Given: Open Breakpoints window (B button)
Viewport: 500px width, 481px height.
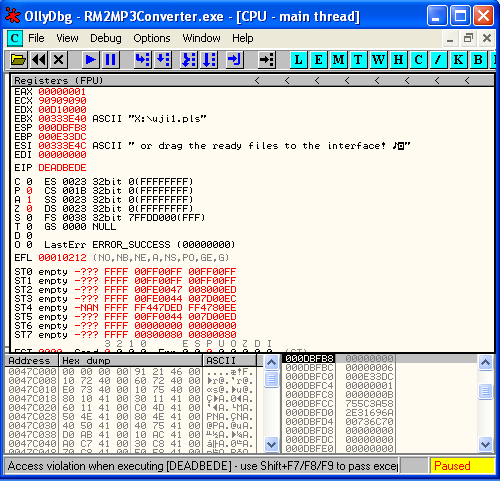Looking at the screenshot, I should point(478,60).
